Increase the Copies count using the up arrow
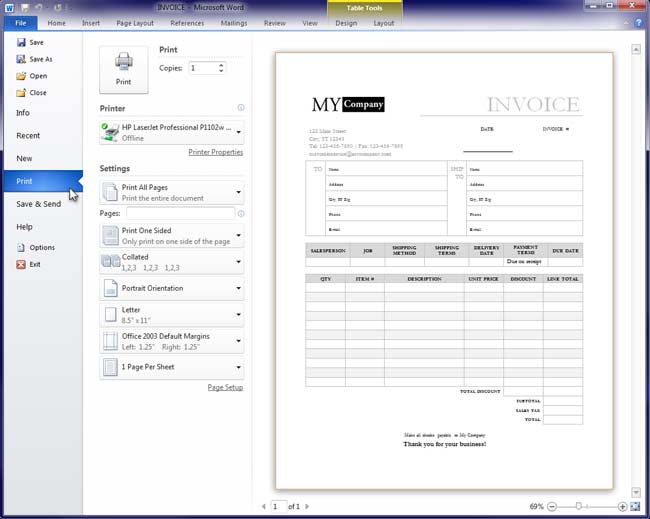650x519 pixels. click(x=221, y=65)
